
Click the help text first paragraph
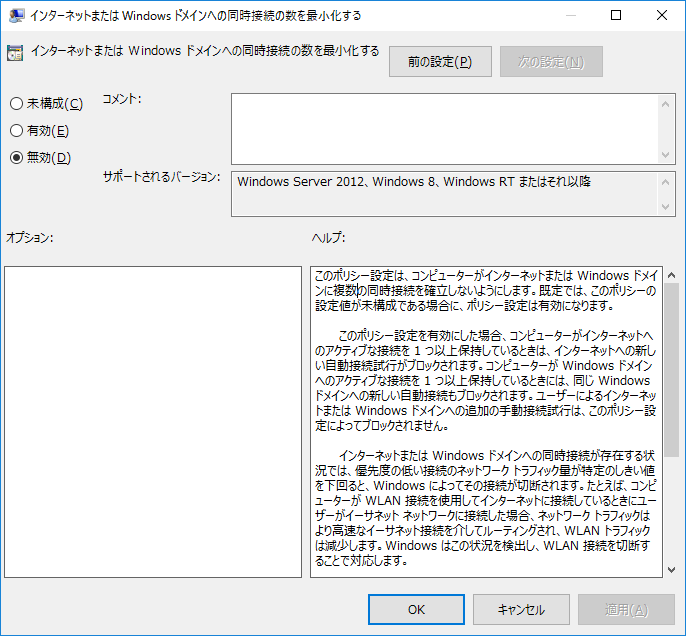tap(486, 290)
